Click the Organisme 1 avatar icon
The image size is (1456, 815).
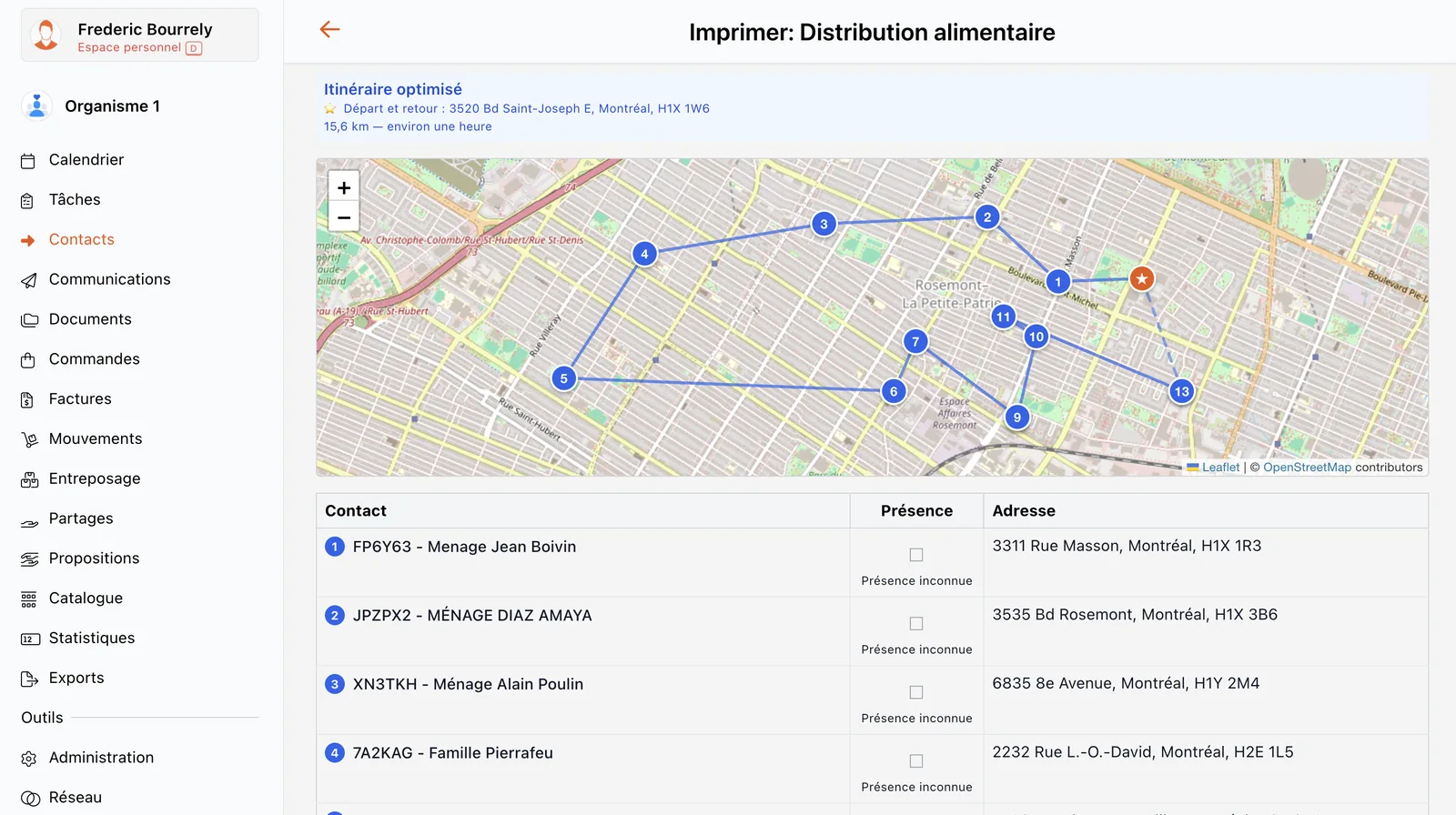pyautogui.click(x=36, y=106)
